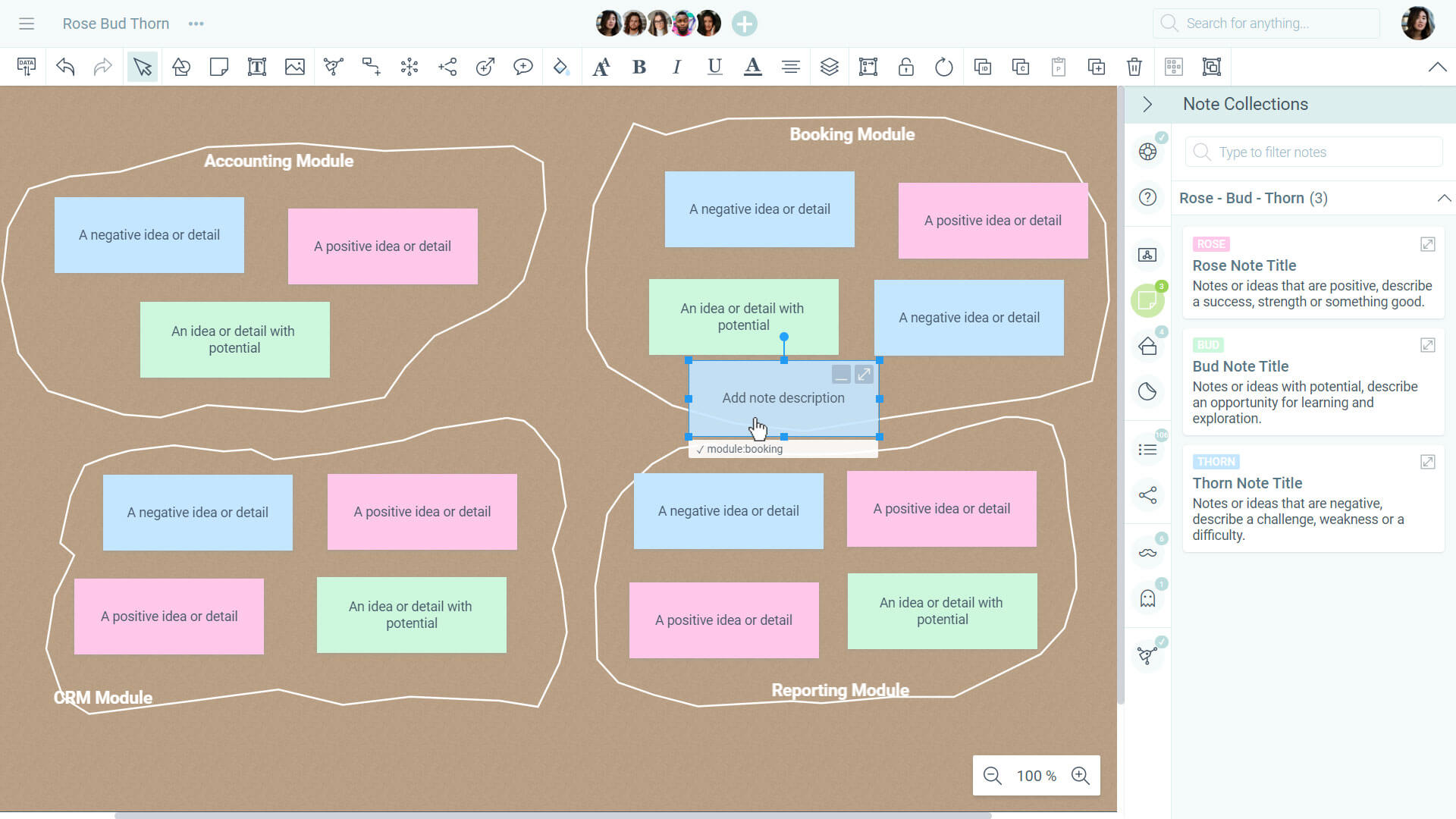
Task: Redo the last undone action
Action: (102, 67)
